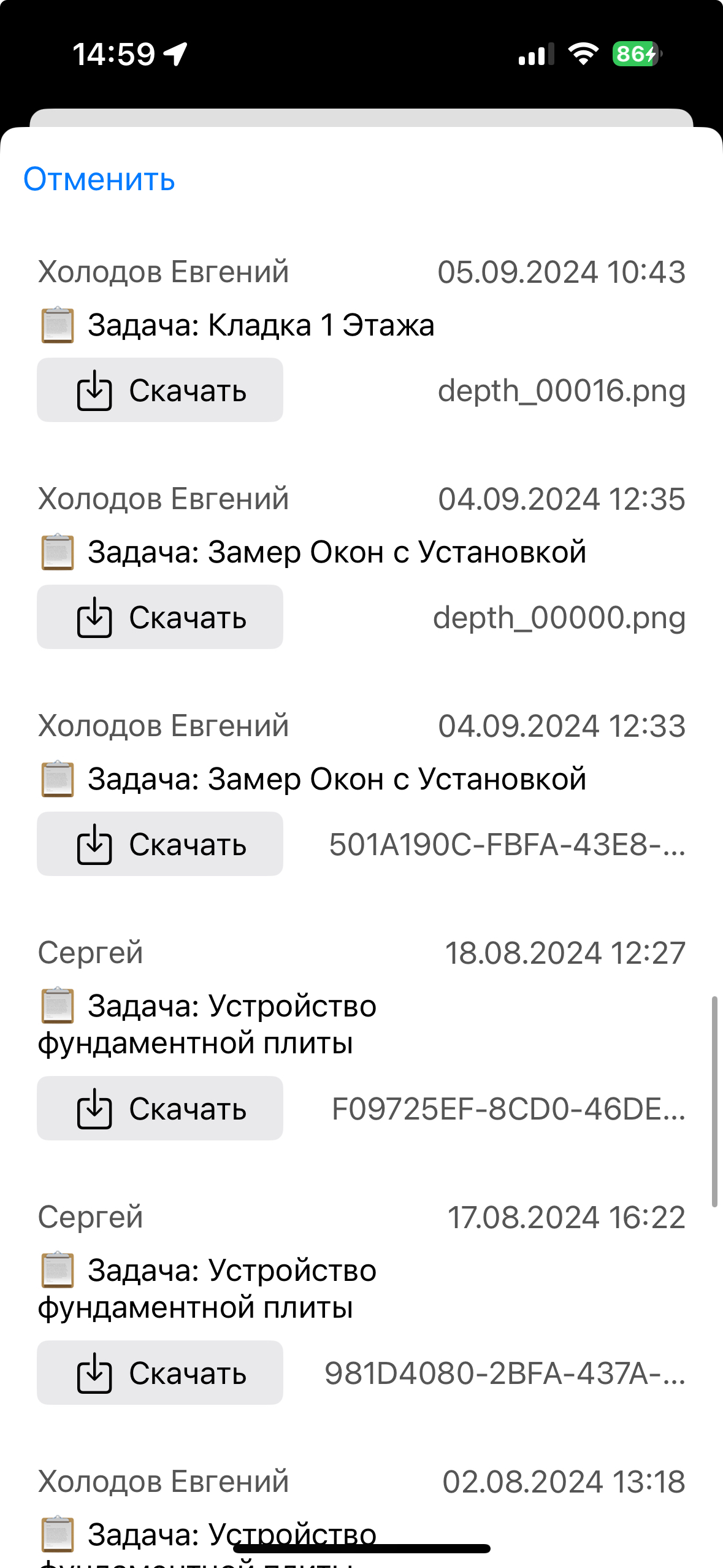This screenshot has height=1568, width=723.
Task: Click clipboard icon beside Кладка 1 Этажа
Action: point(58,325)
